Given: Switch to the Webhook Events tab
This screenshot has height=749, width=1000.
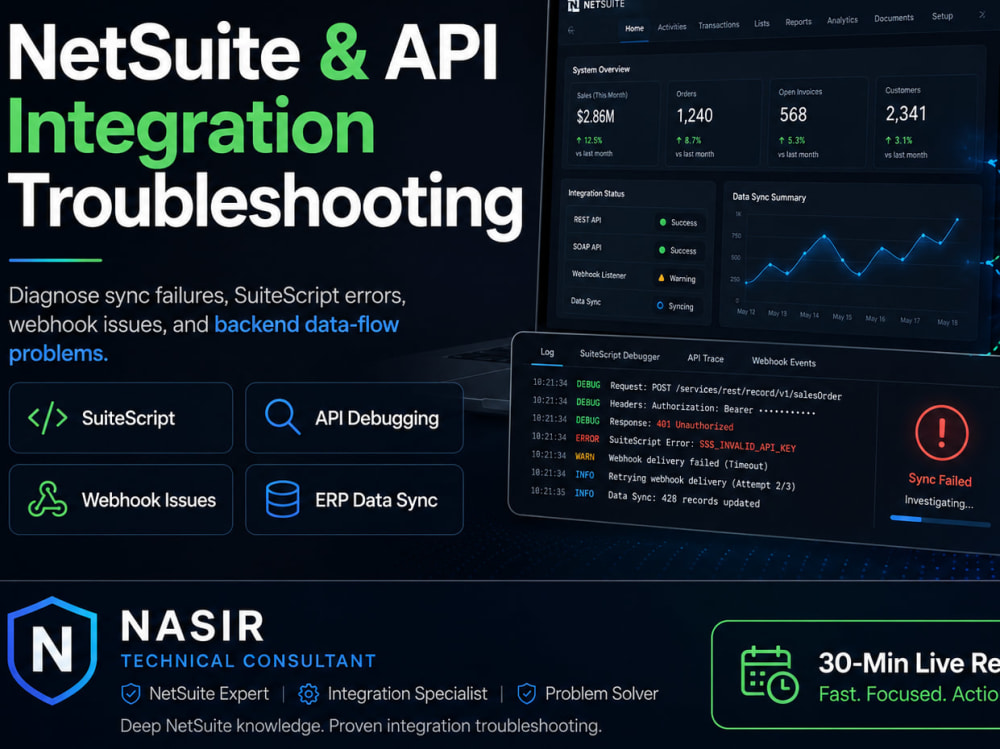Looking at the screenshot, I should pyautogui.click(x=784, y=362).
